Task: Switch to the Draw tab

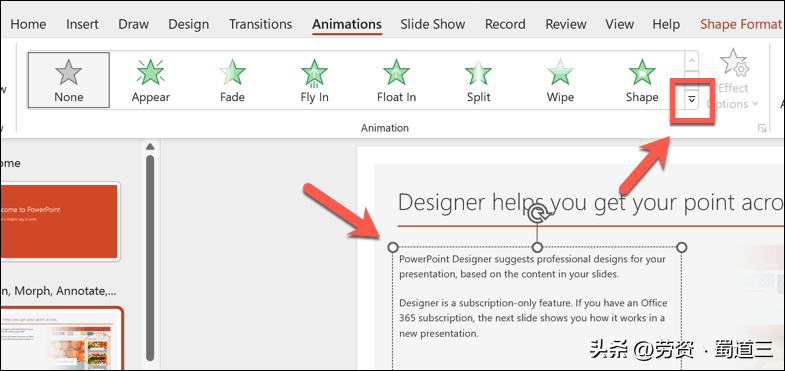Action: 134,25
